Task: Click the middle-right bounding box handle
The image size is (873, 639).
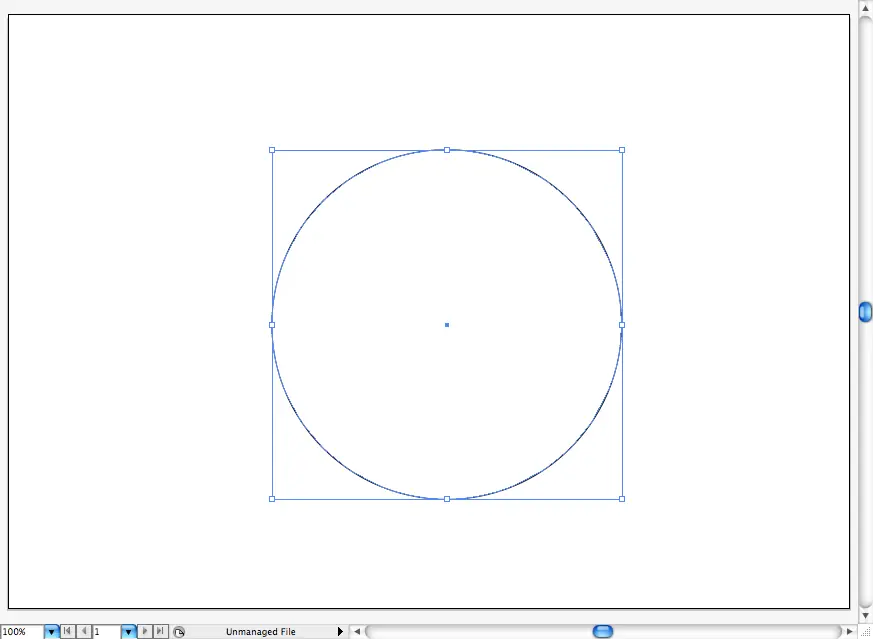Action: click(622, 325)
